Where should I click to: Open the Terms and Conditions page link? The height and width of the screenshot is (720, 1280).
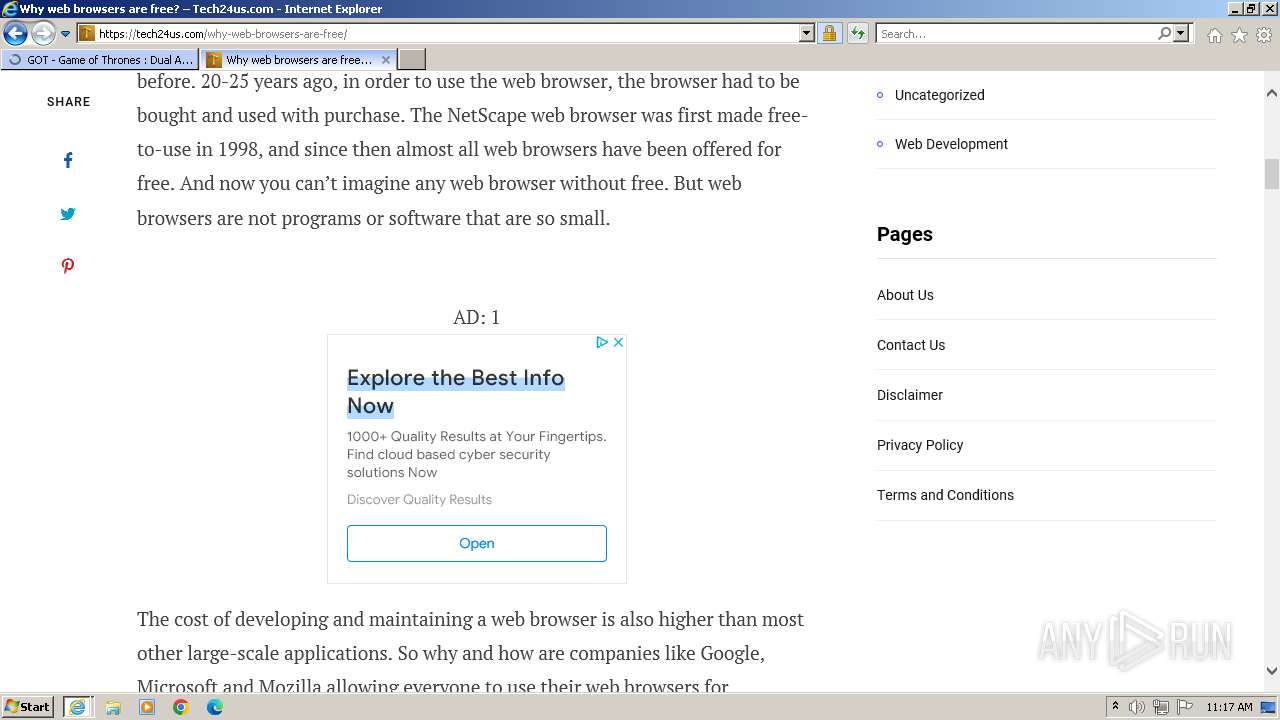945,495
